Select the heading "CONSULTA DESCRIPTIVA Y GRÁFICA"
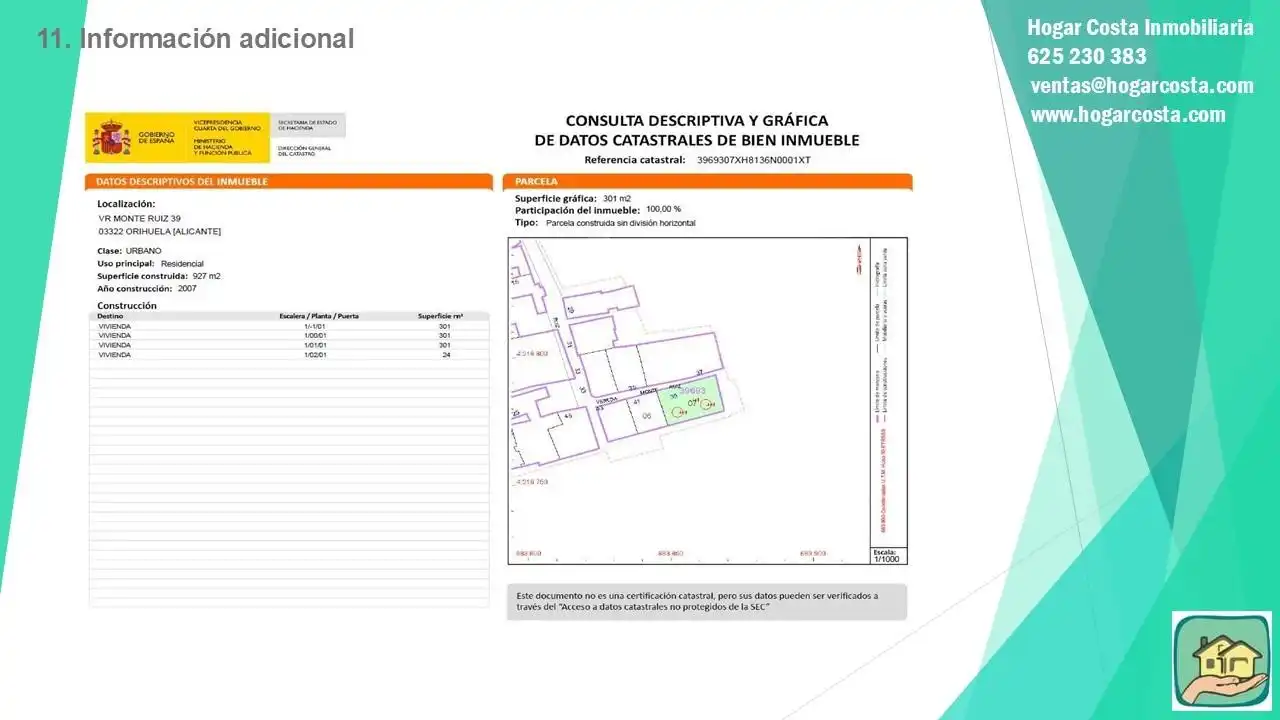This screenshot has width=1280, height=720. click(x=697, y=121)
